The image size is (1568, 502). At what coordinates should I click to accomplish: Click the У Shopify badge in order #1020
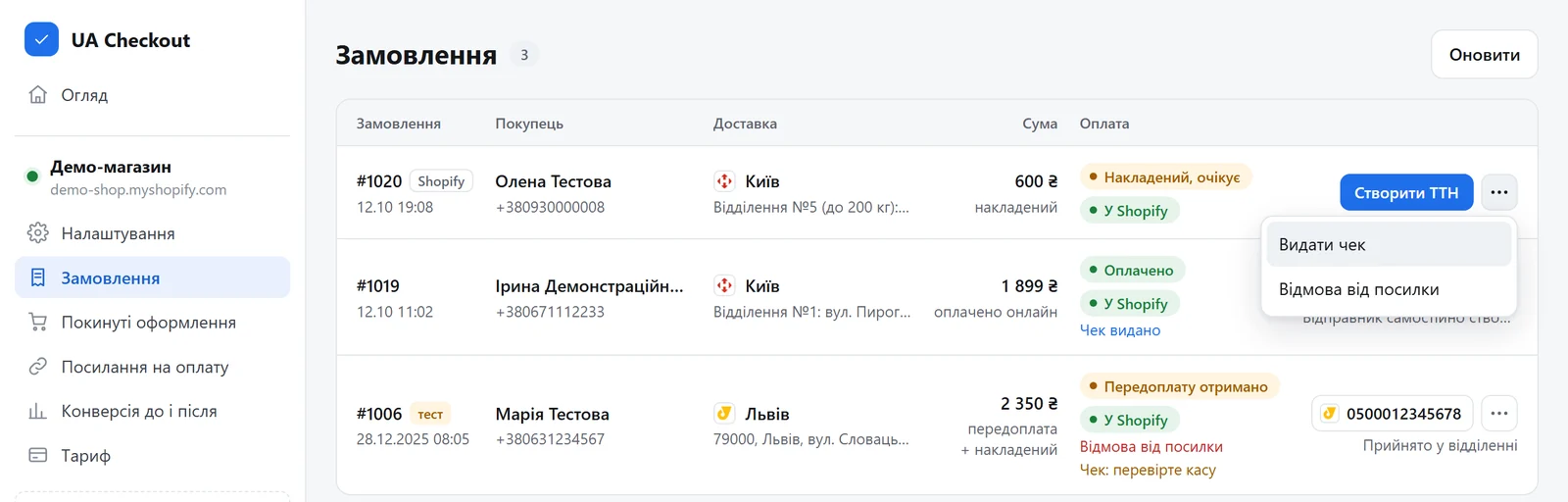1129,210
